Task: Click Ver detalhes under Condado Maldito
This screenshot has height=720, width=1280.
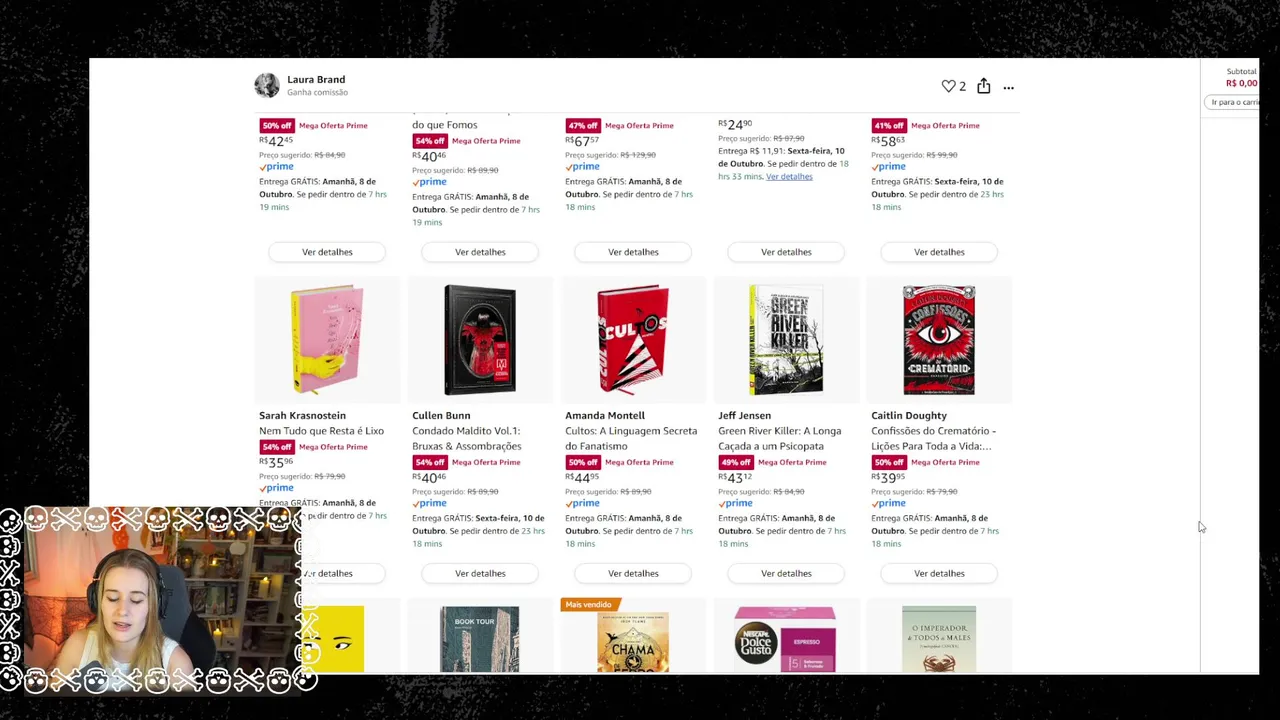Action: click(480, 573)
